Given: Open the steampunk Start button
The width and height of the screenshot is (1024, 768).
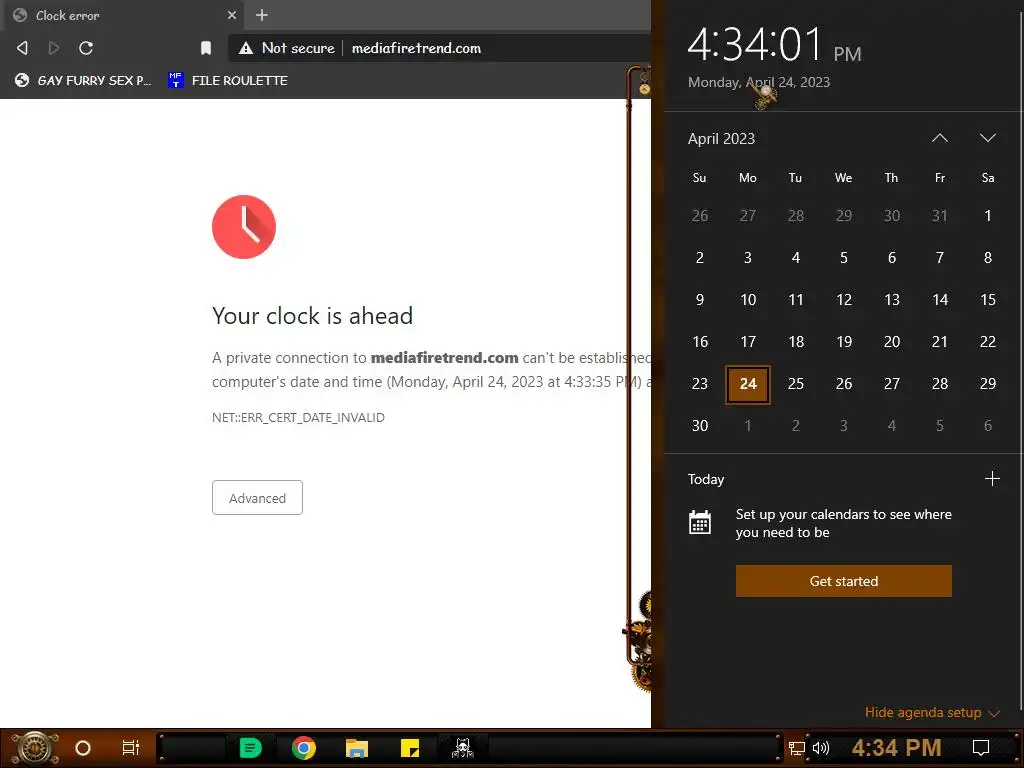Looking at the screenshot, I should click(x=35, y=748).
